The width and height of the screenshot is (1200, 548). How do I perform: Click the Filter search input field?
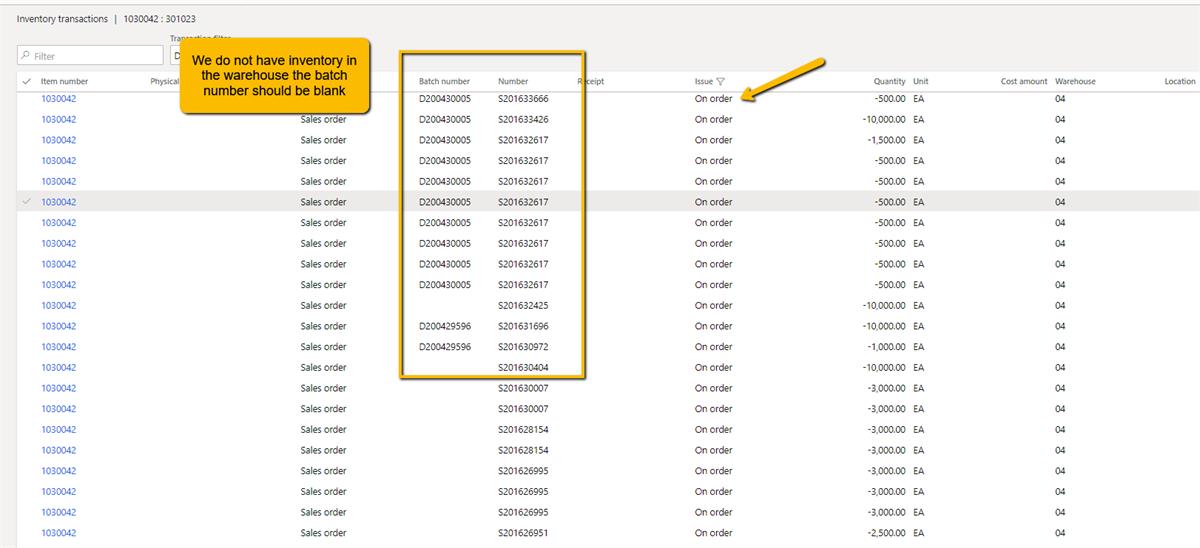click(90, 56)
